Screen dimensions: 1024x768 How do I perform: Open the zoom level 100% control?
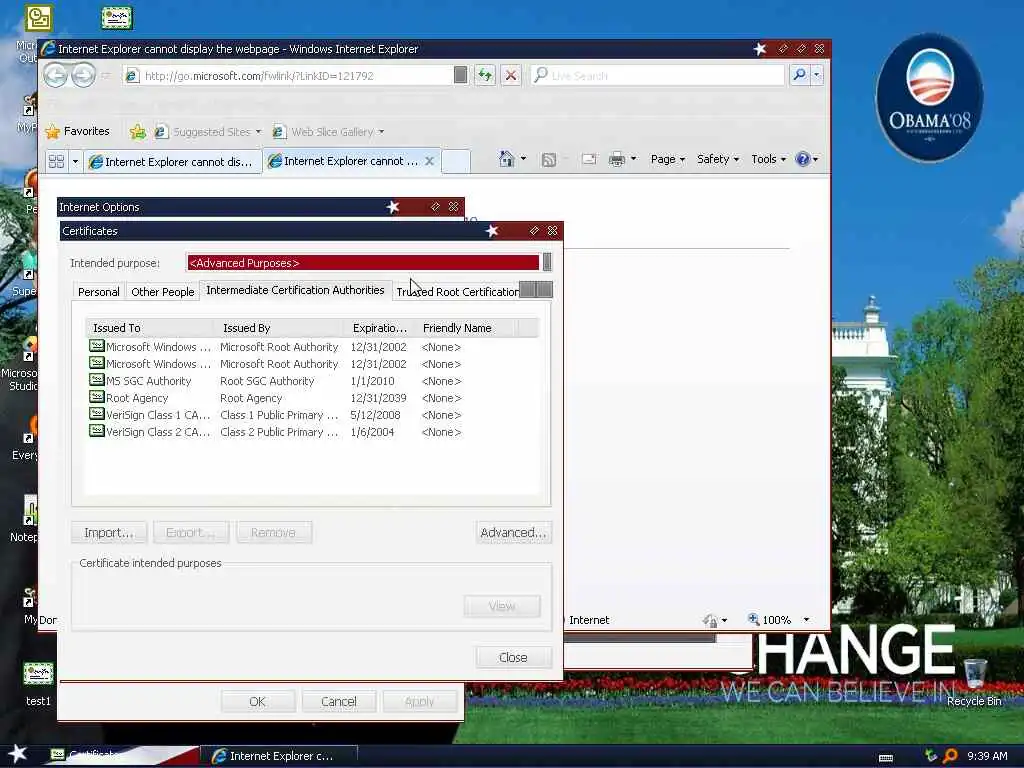pyautogui.click(x=770, y=620)
